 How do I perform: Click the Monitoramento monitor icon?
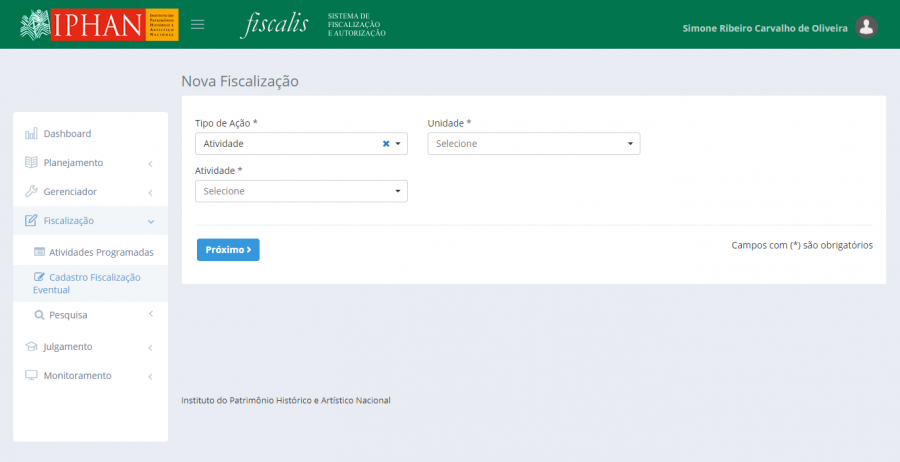(x=31, y=376)
